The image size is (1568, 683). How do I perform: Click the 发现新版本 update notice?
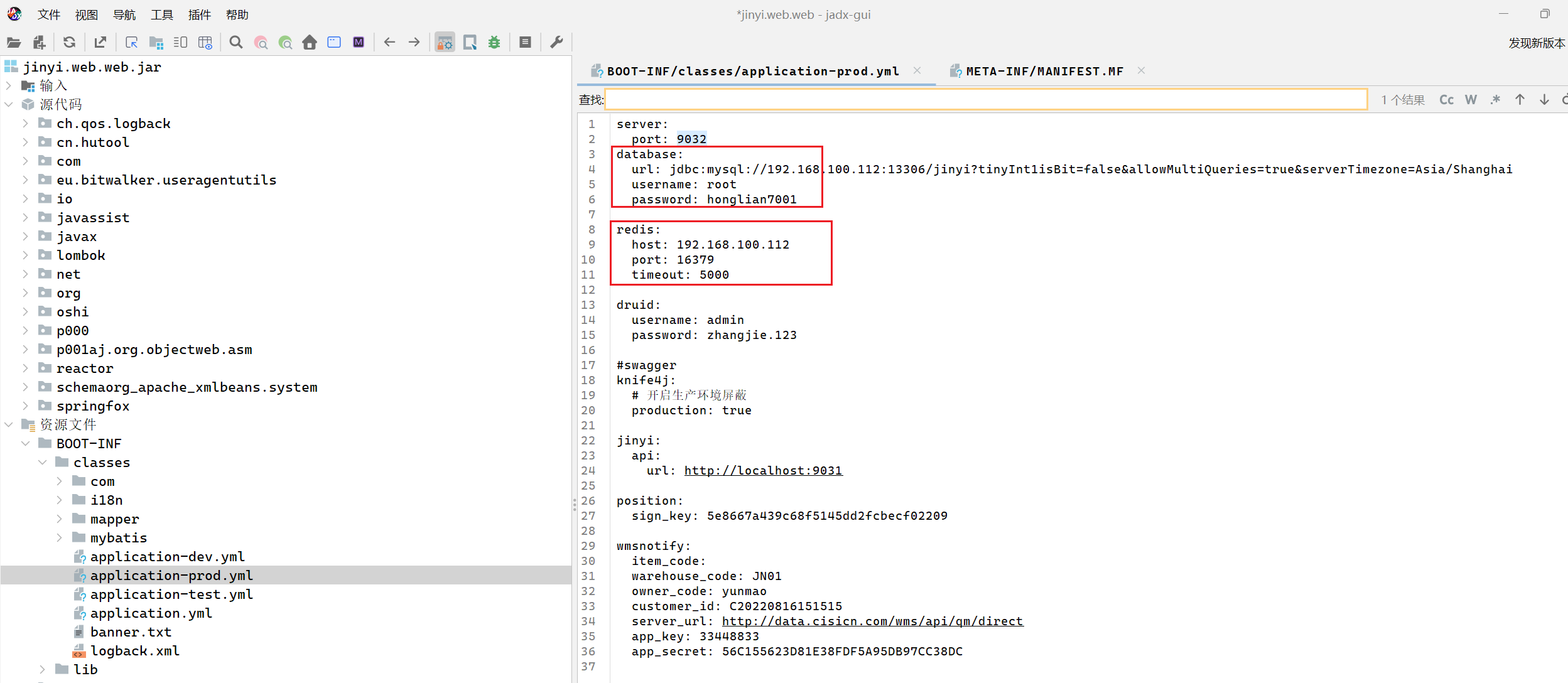click(x=1536, y=43)
